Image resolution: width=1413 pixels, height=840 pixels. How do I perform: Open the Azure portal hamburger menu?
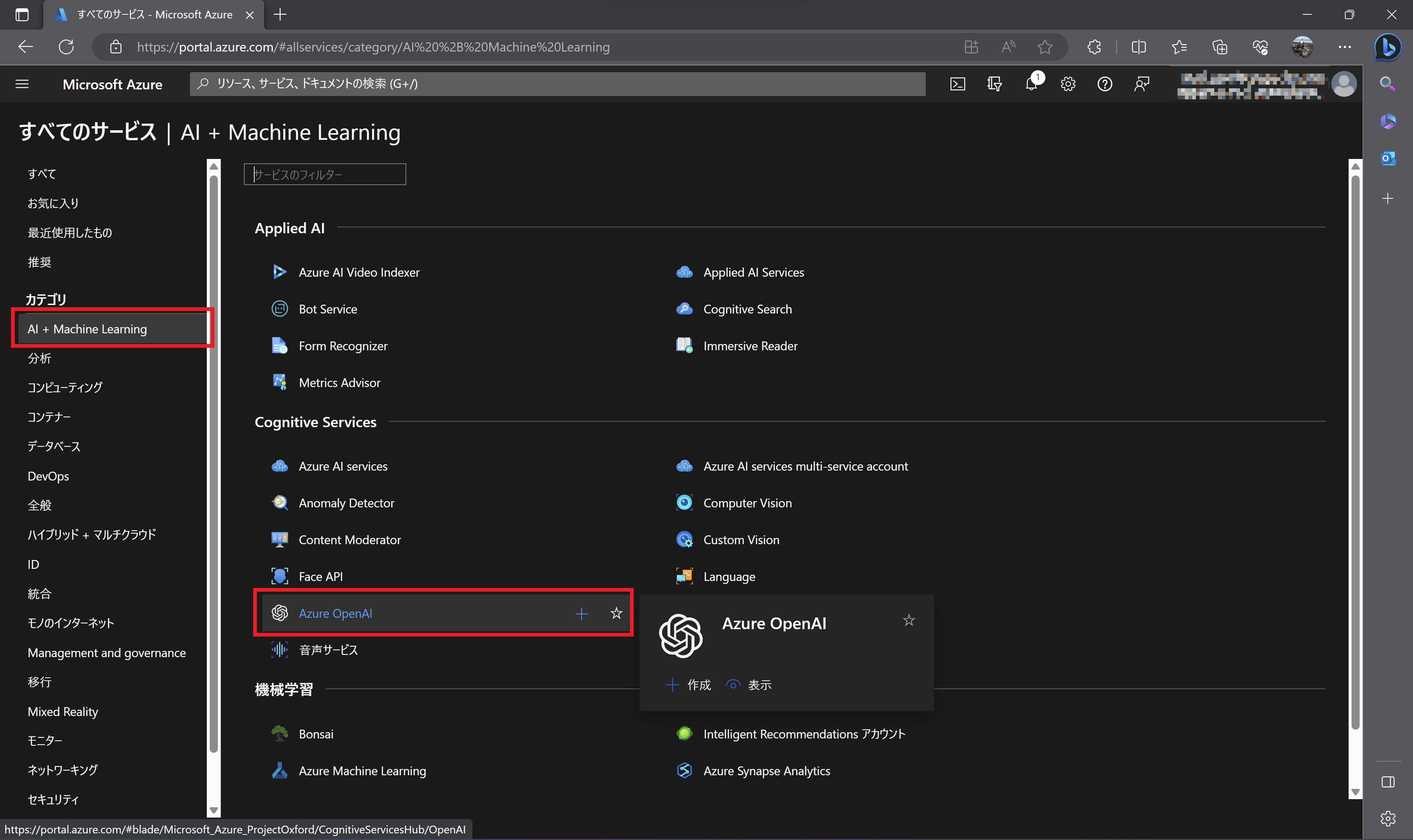22,84
